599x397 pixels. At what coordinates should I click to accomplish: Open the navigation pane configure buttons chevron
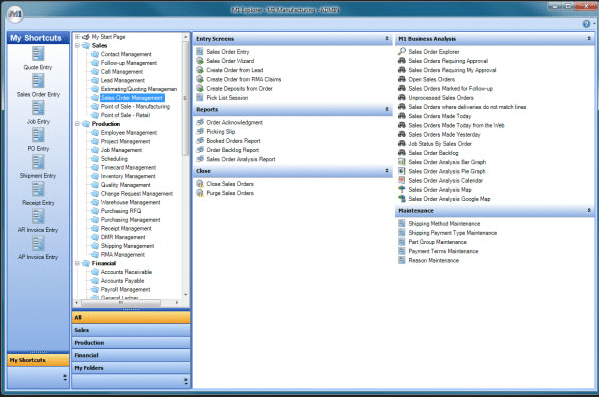(x=186, y=381)
